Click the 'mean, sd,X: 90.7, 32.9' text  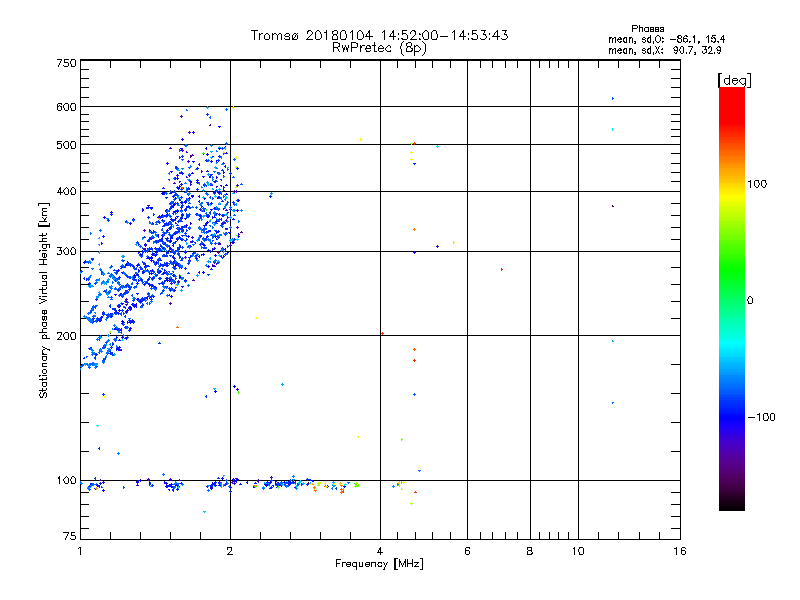pos(664,51)
